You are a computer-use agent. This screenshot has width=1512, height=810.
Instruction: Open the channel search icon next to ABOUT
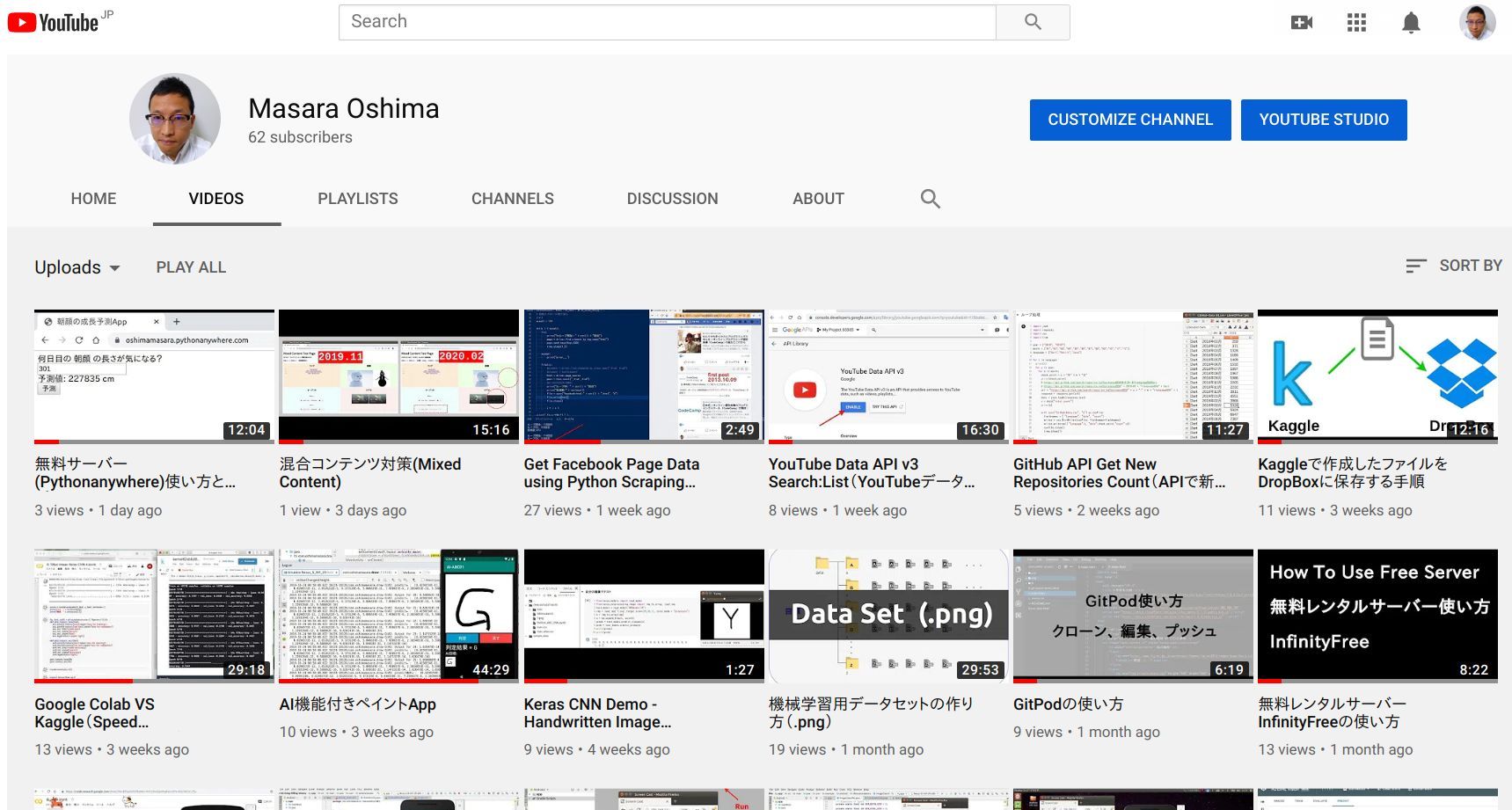click(x=930, y=199)
